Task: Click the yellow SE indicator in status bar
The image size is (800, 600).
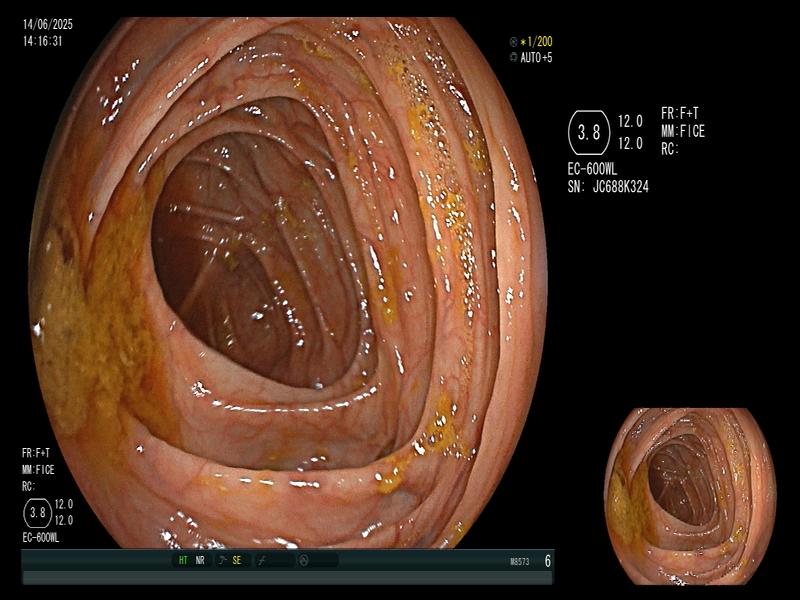Action: pyautogui.click(x=237, y=560)
